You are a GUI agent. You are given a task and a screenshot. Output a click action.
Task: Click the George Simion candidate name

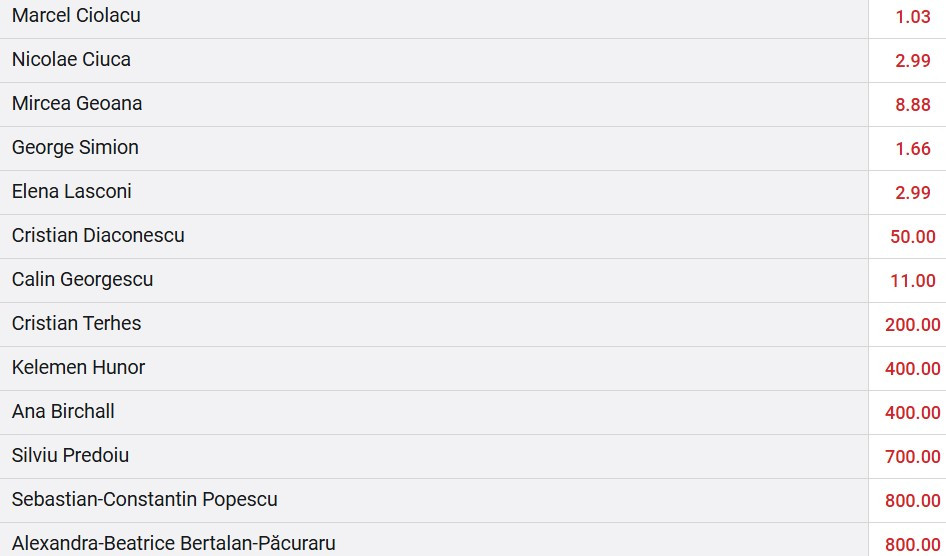coord(75,148)
